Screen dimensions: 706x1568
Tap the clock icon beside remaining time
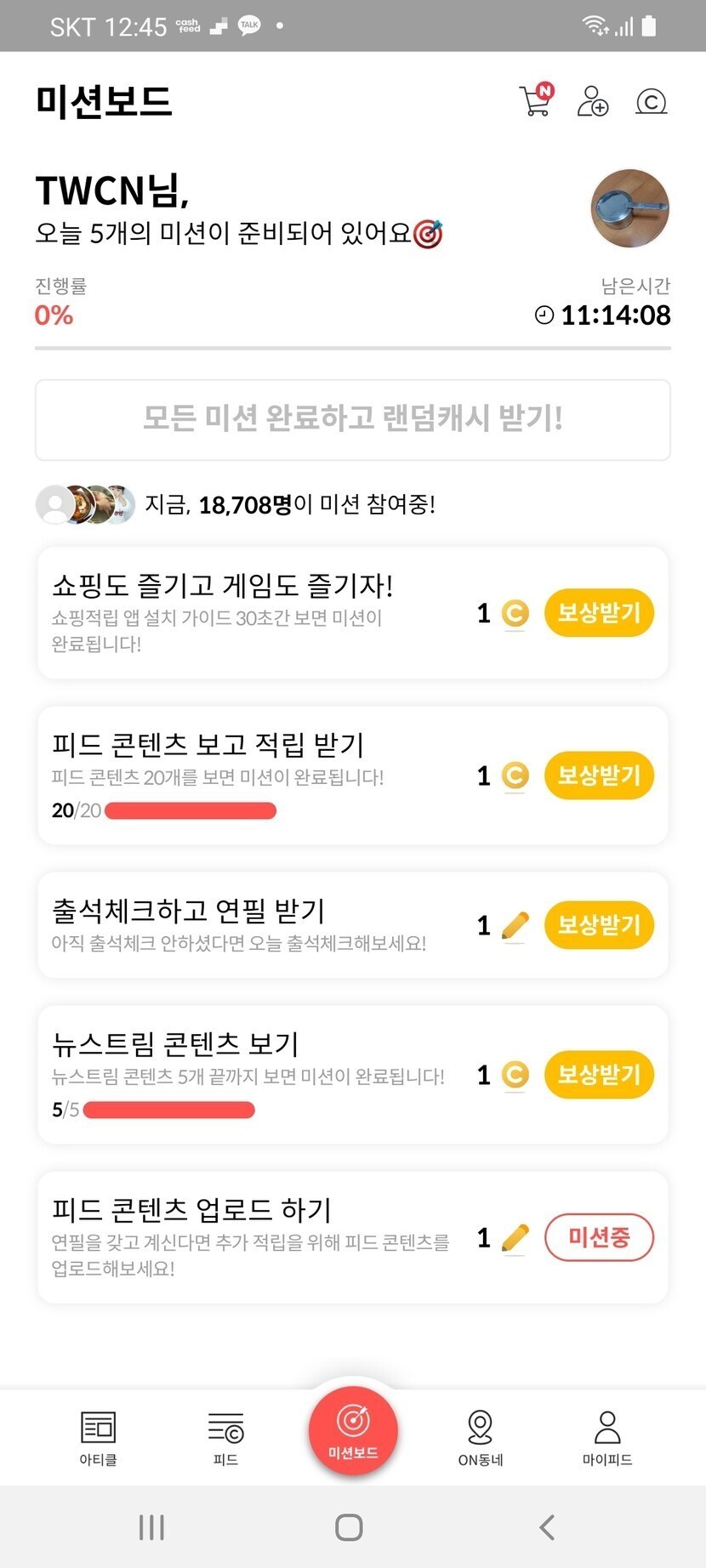[544, 315]
